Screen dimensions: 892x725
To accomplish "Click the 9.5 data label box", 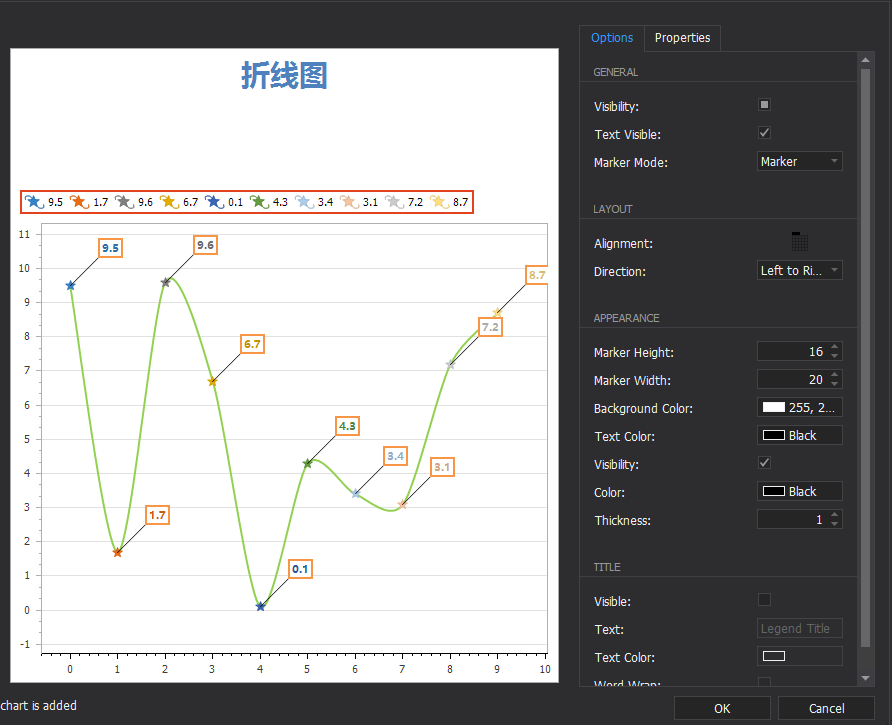I will (x=110, y=248).
